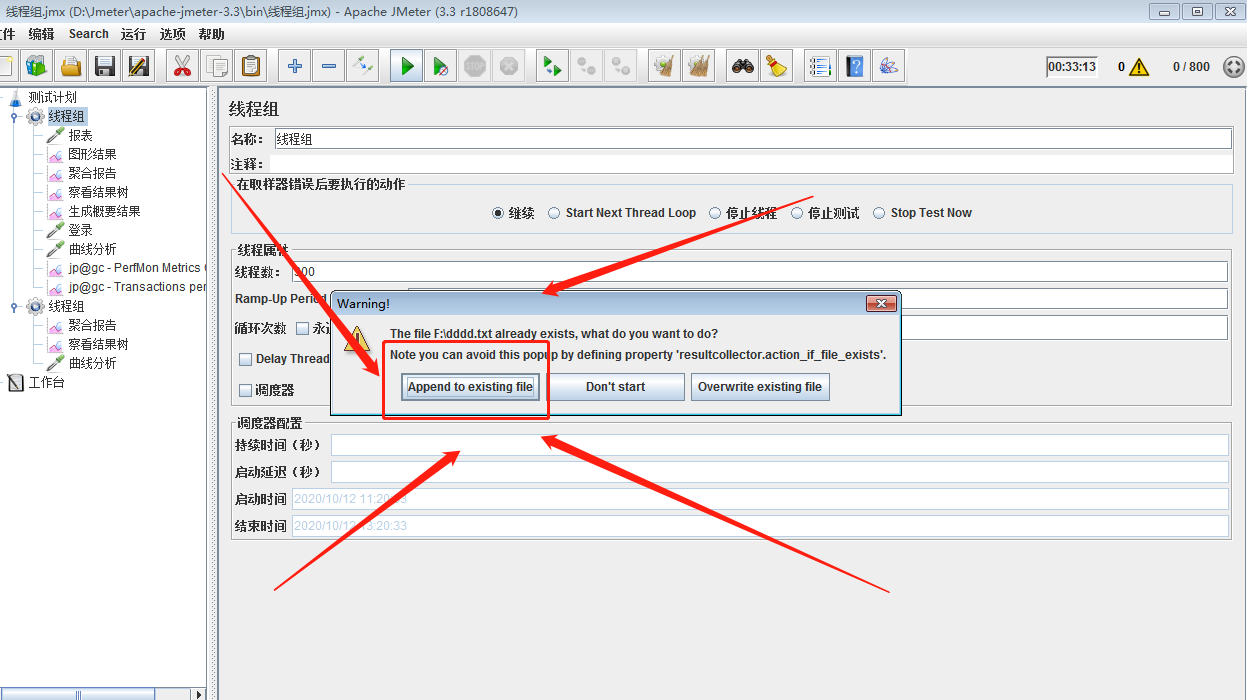1247x700 pixels.
Task: Select 测试计划 in the tree
Action: (53, 97)
